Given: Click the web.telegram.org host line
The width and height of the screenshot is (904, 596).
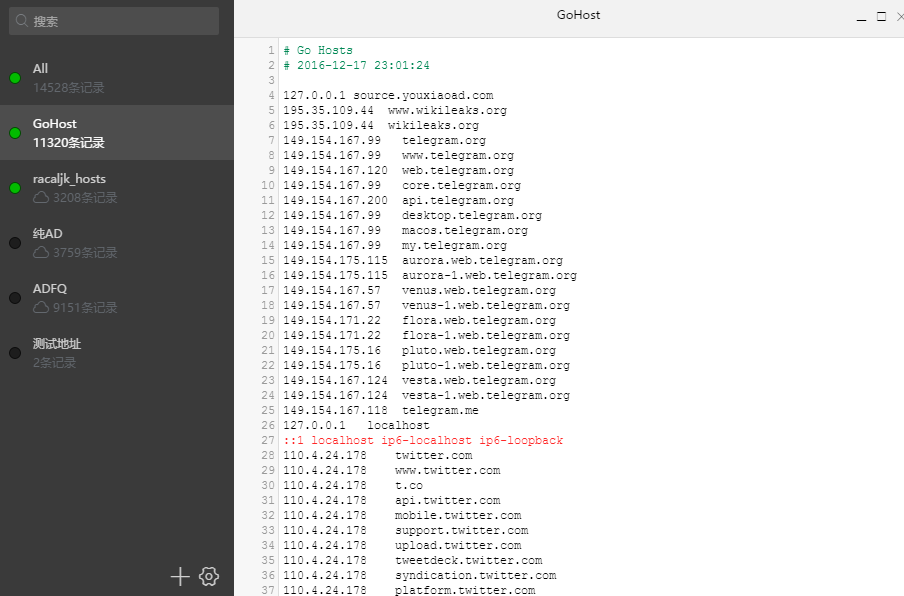Looking at the screenshot, I should (398, 170).
